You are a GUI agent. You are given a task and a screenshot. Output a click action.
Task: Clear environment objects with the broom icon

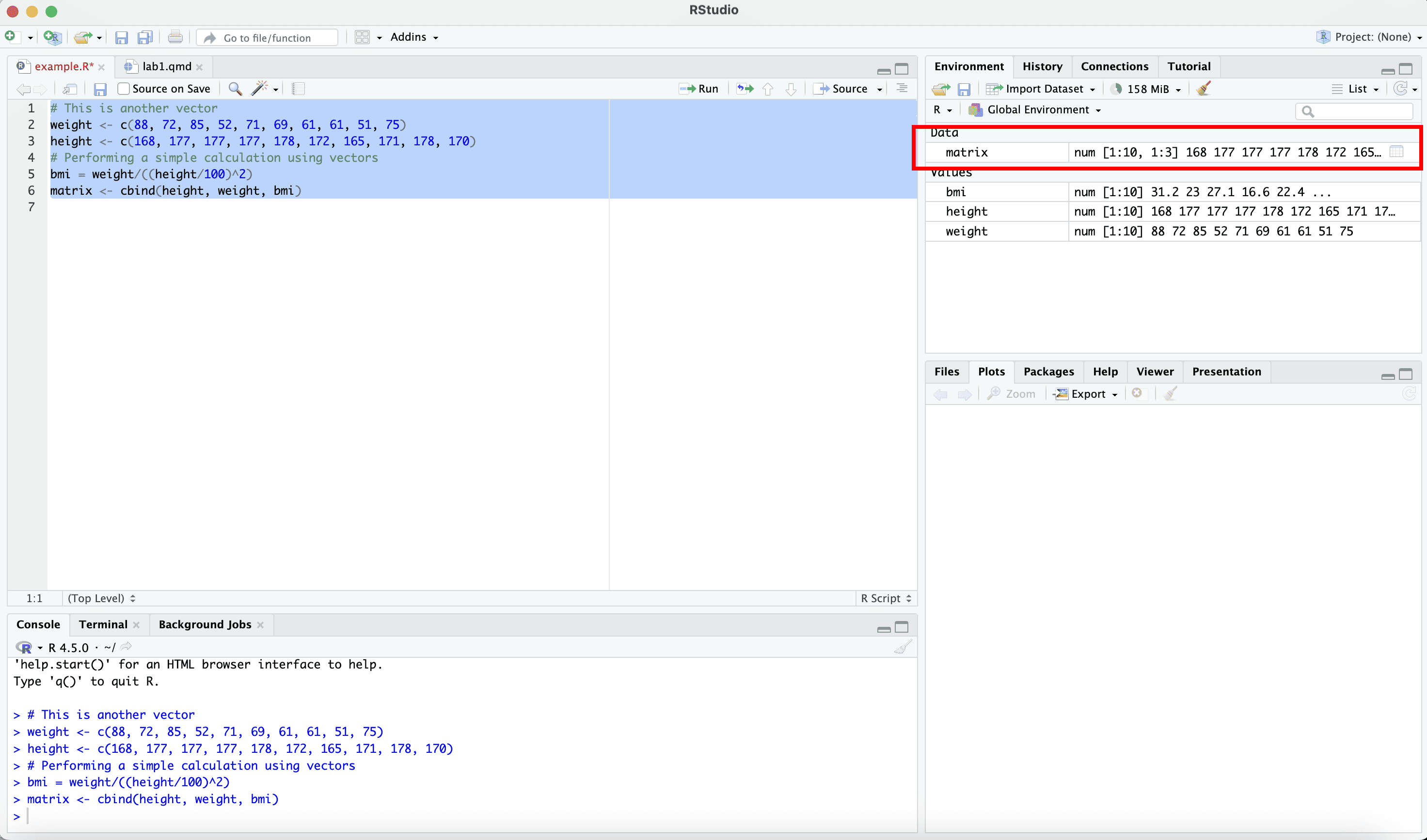click(x=1204, y=89)
